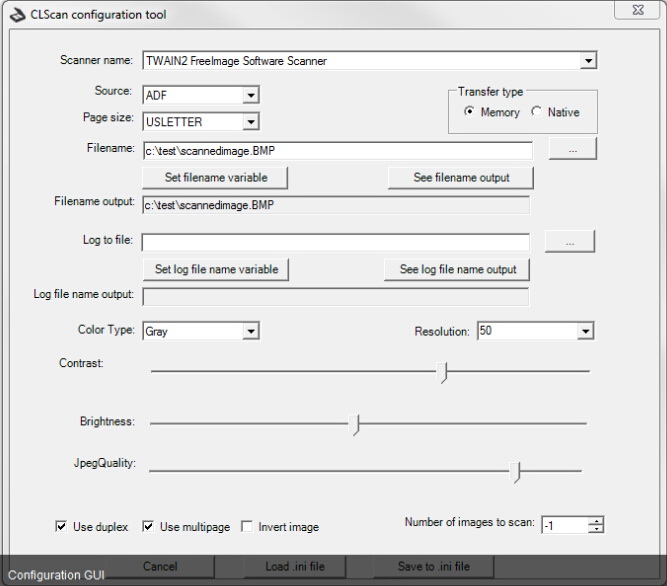Close the CLScan configuration tool window

638,10
